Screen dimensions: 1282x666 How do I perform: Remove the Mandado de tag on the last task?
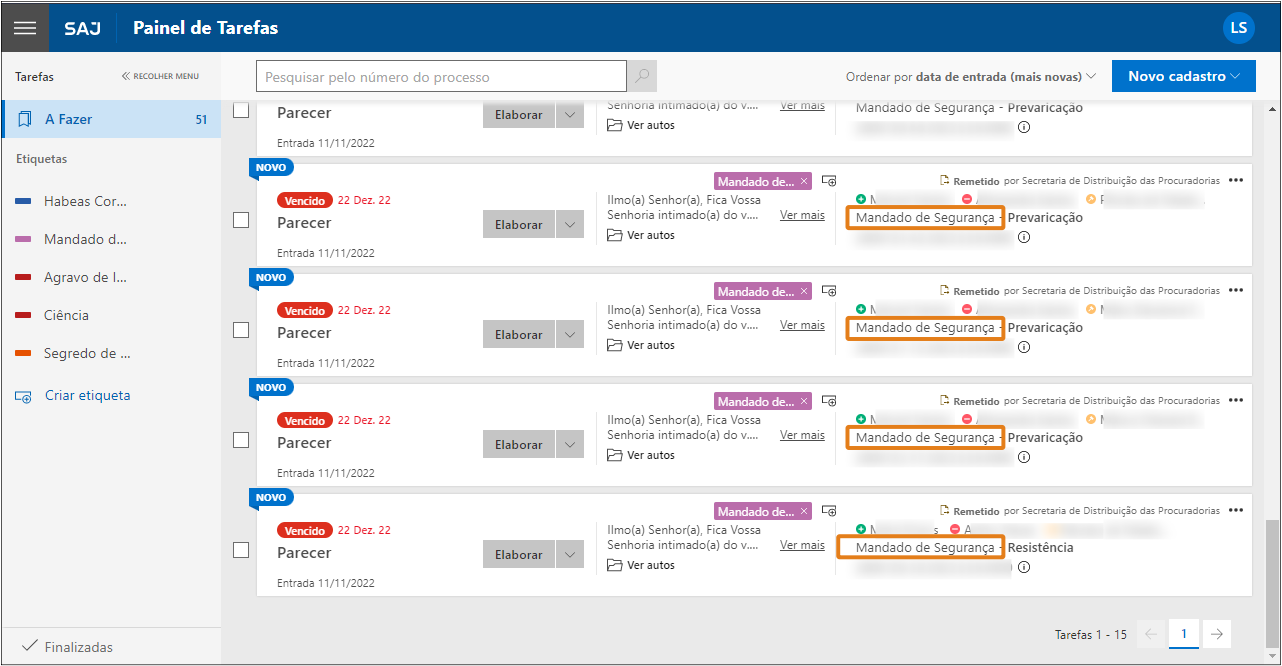point(804,512)
